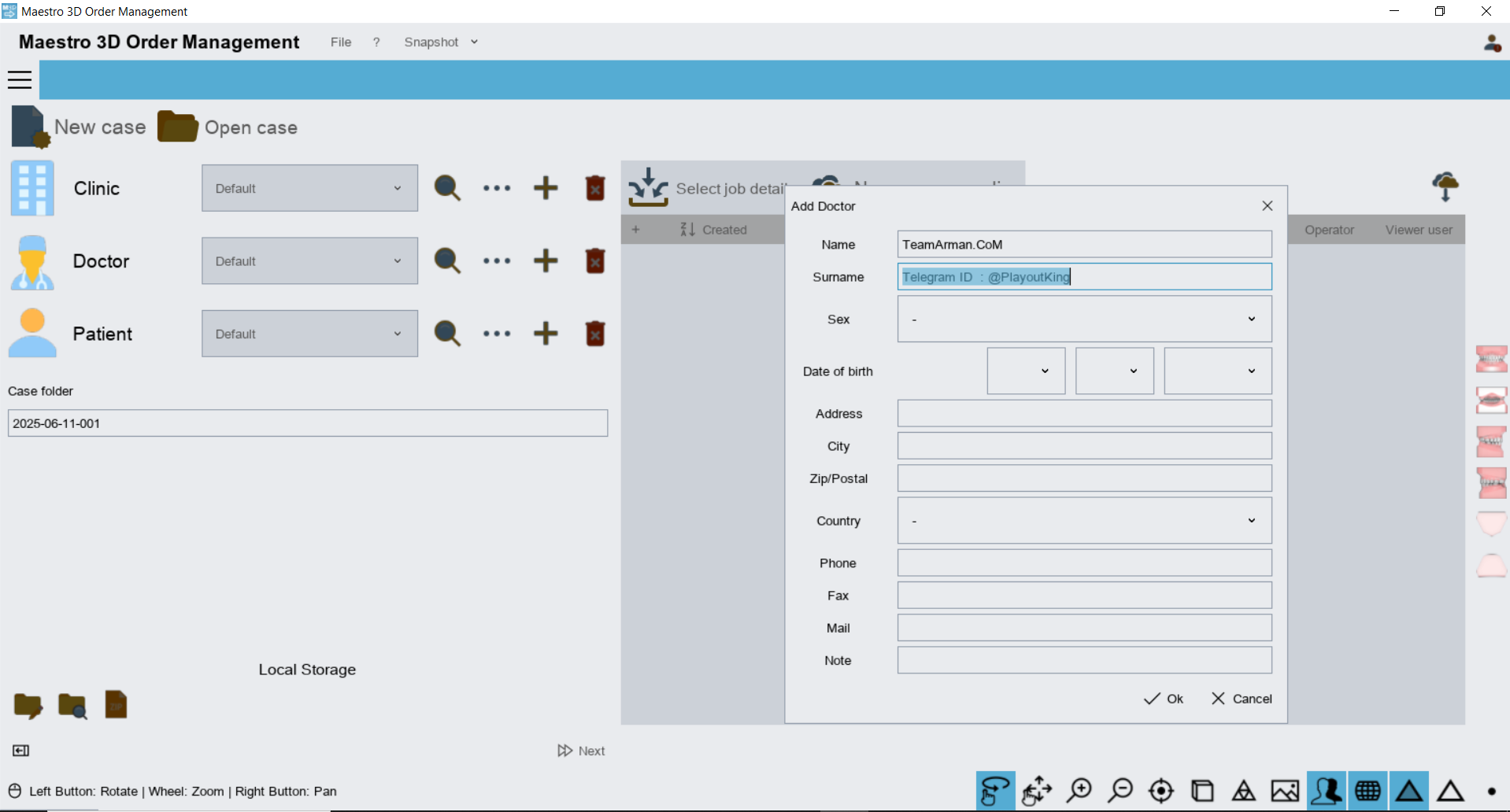Toggle the point display dot button
The height and width of the screenshot is (812, 1510).
point(1492,792)
